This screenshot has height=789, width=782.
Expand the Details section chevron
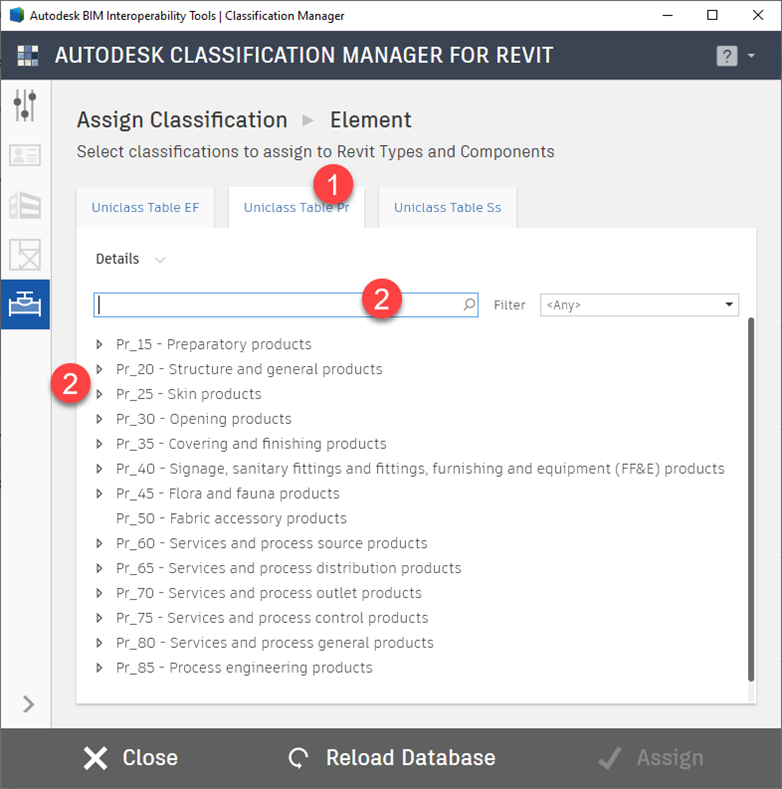click(x=160, y=260)
